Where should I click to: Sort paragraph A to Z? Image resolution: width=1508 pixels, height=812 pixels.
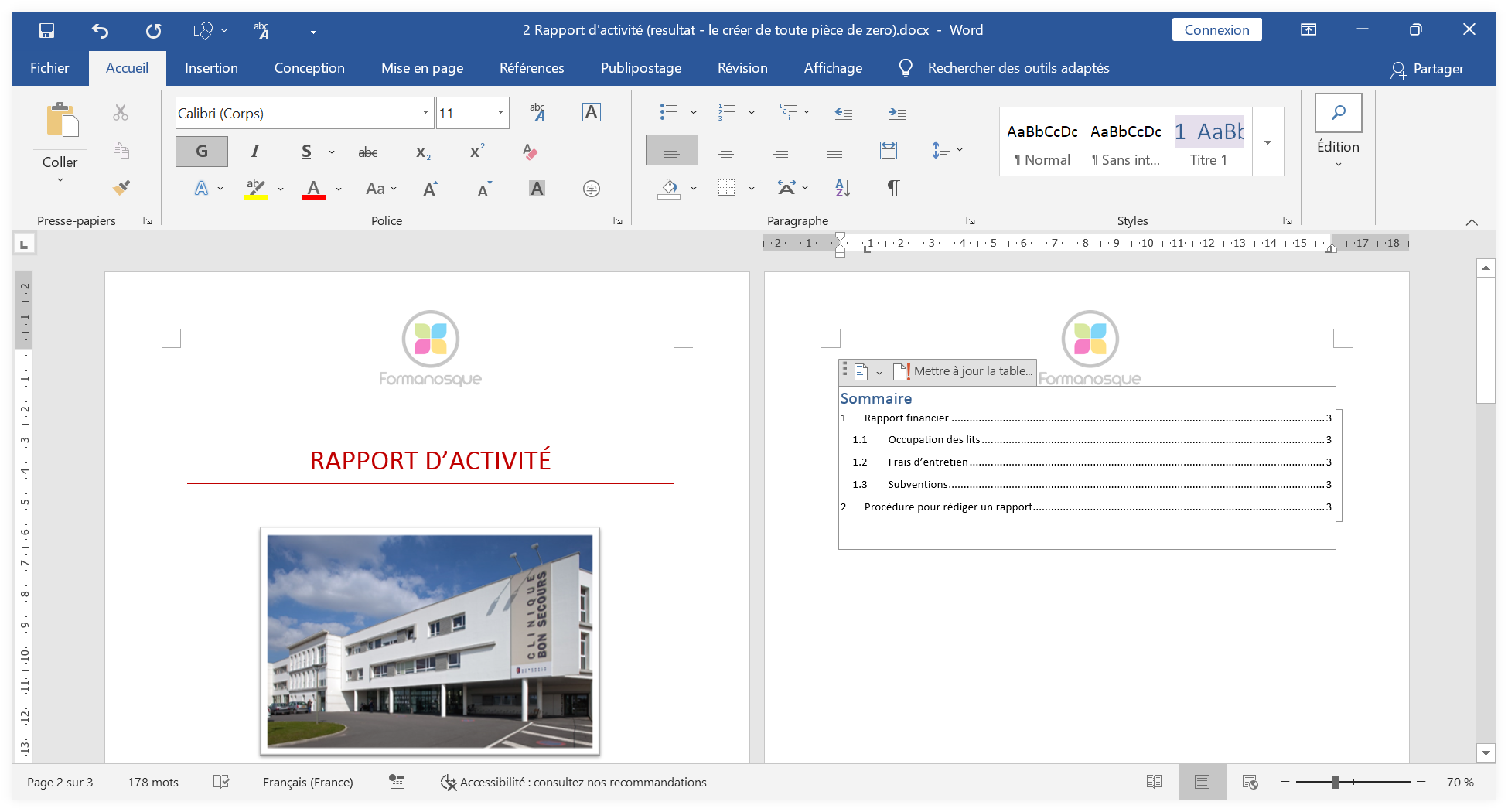843,188
